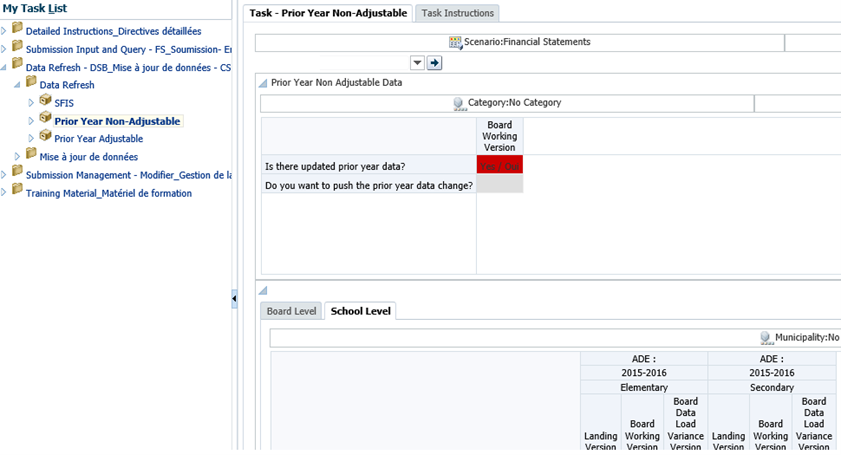Switch to the Task Instructions tab
The height and width of the screenshot is (455, 841).
458,13
